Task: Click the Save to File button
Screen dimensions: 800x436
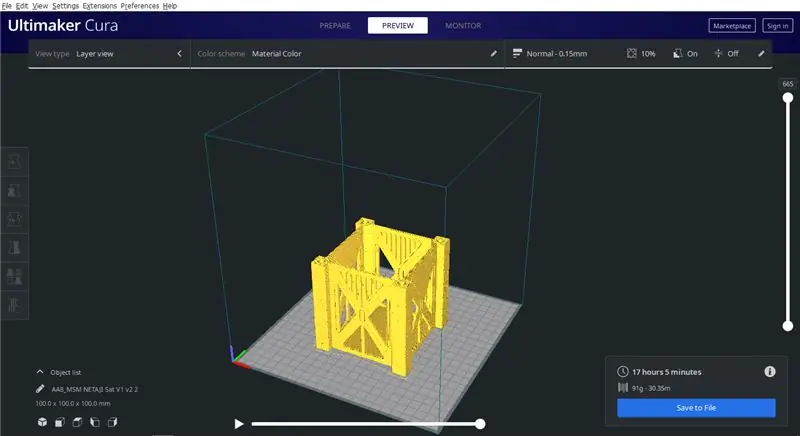Action: click(x=696, y=408)
